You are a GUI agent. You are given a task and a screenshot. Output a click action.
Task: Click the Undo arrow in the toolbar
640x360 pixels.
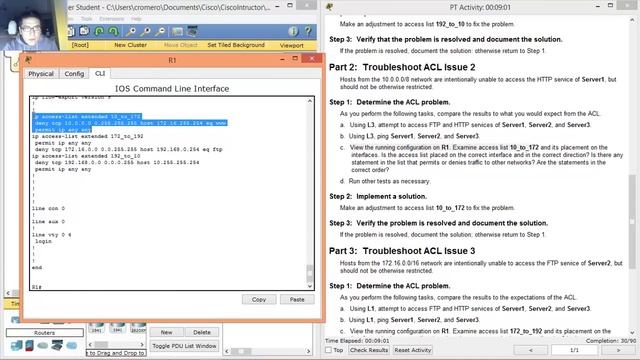[99, 31]
